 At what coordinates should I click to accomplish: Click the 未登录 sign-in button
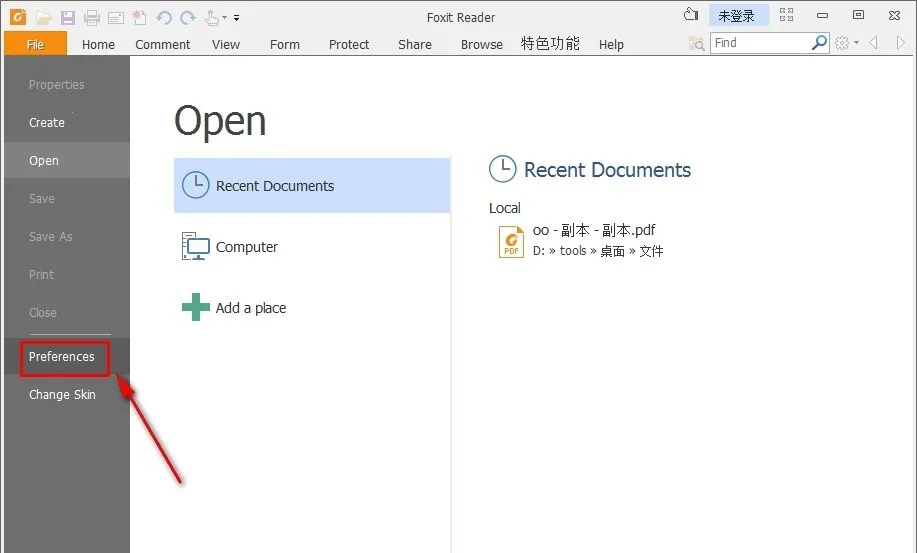(x=738, y=16)
